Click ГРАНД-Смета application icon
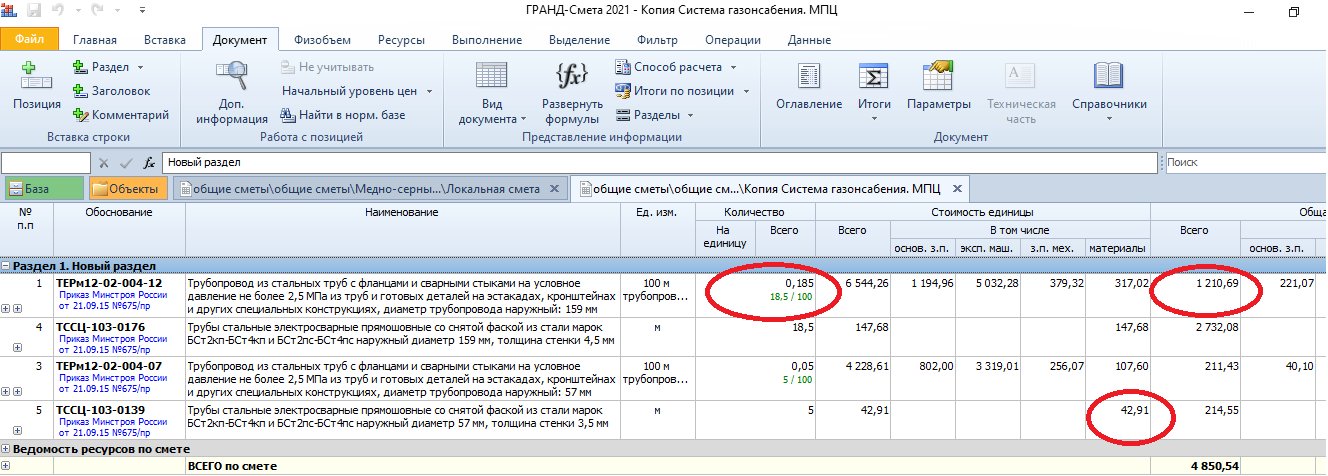This screenshot has height=476, width=1328. click(11, 12)
